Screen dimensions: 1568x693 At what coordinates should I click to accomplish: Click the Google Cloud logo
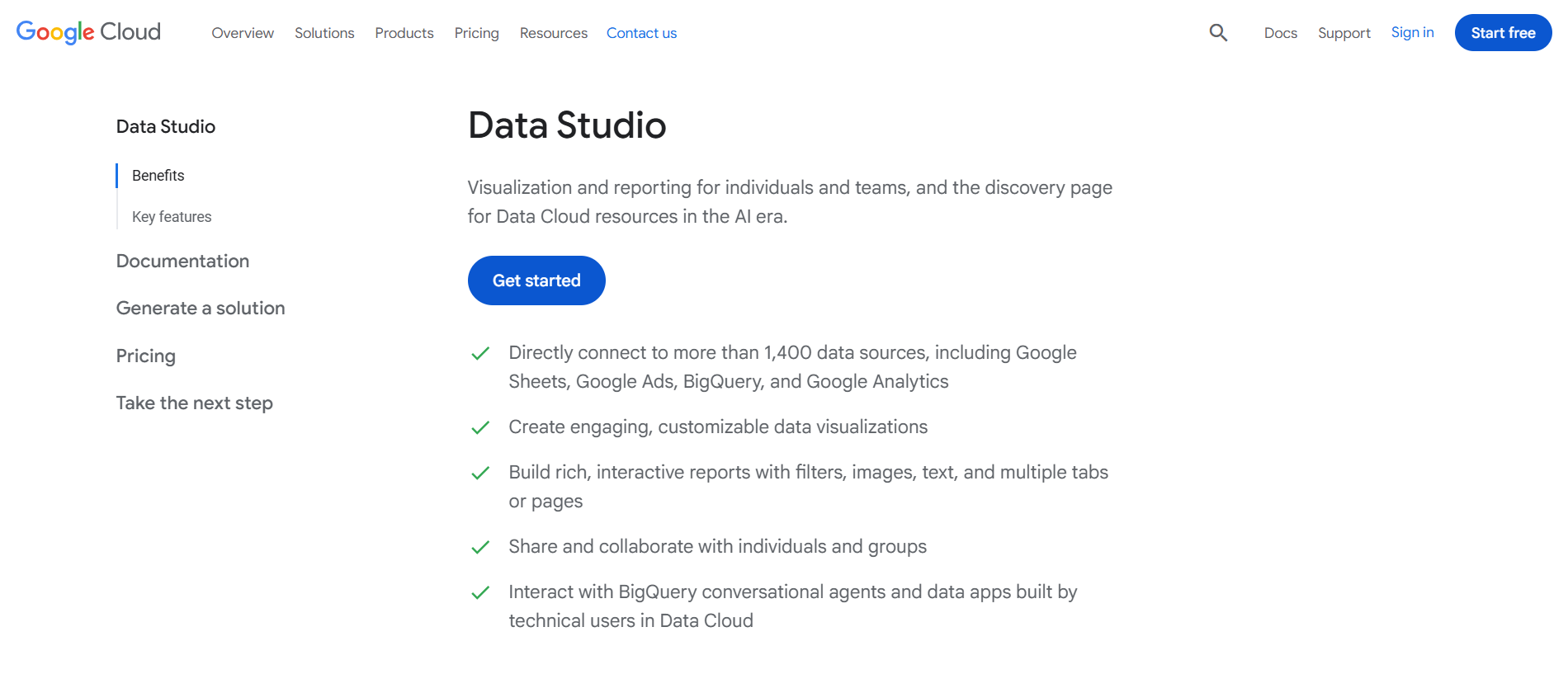pos(88,32)
